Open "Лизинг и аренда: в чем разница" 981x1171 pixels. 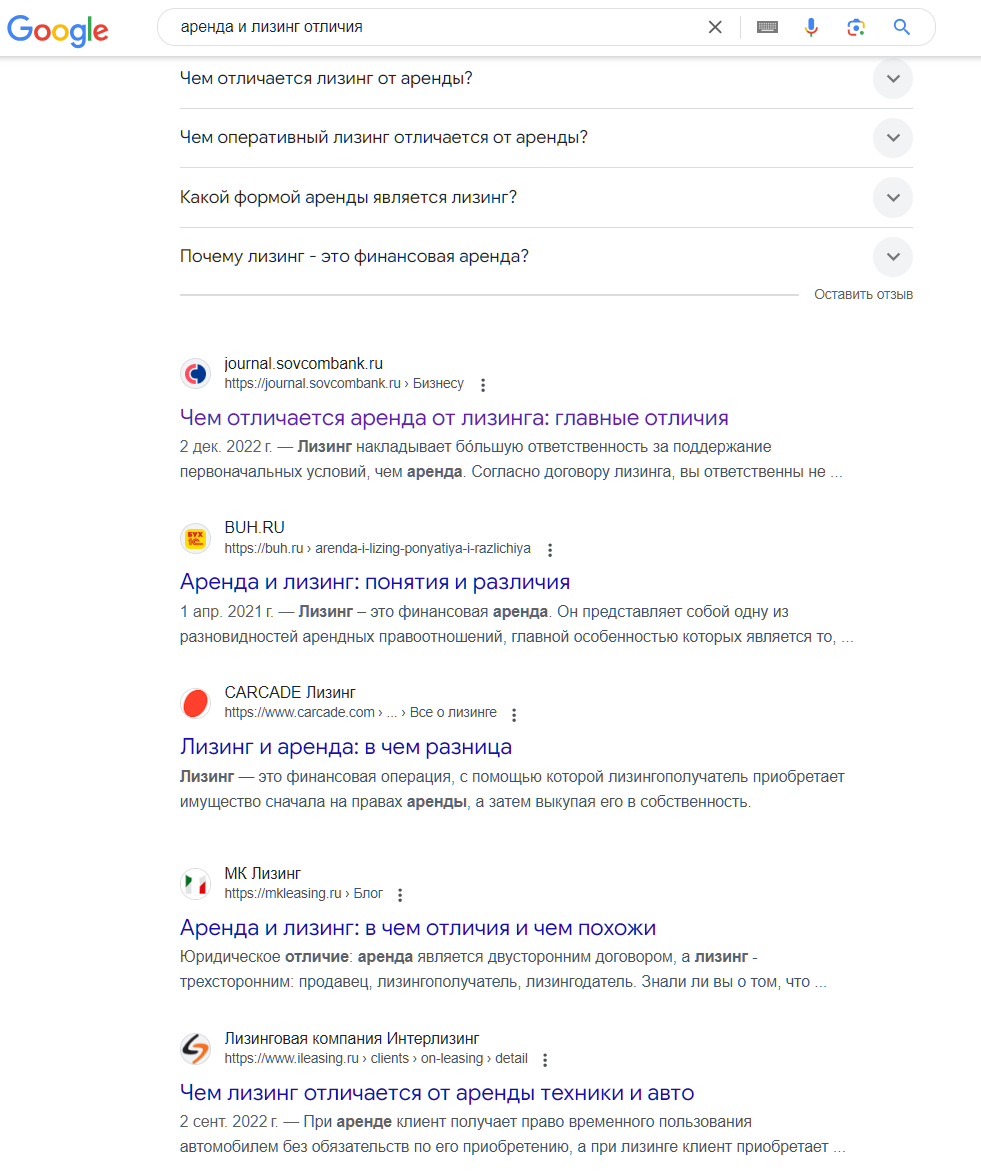tap(346, 747)
